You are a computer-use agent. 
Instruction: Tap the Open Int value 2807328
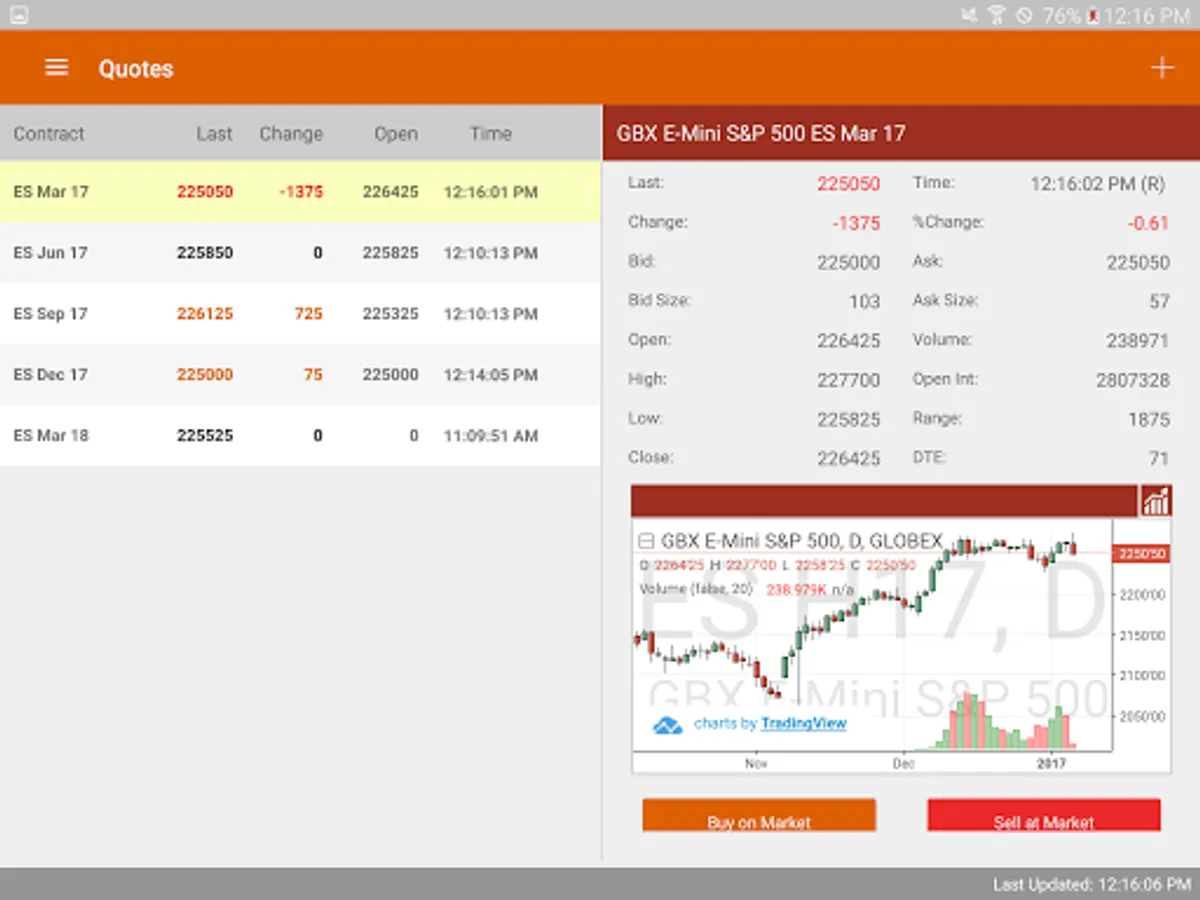pyautogui.click(x=1133, y=381)
